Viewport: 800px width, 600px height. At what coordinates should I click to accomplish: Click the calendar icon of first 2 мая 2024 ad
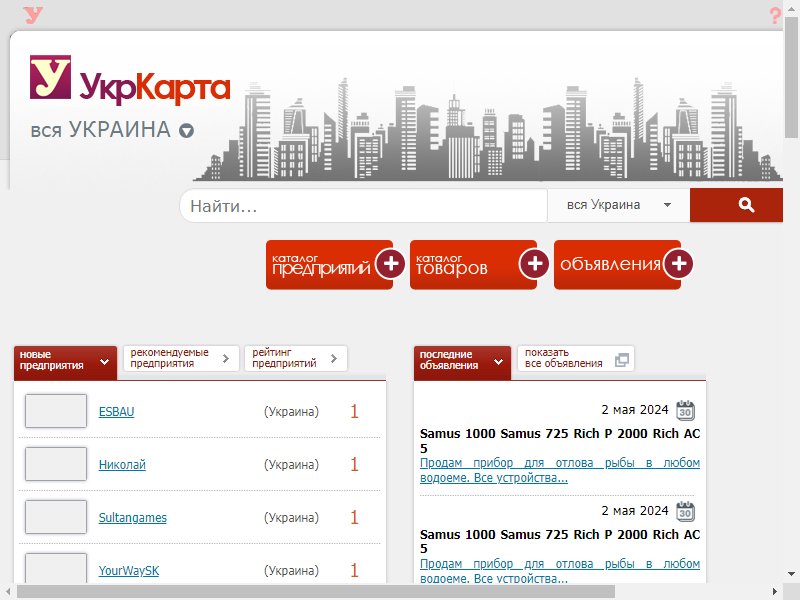(685, 410)
